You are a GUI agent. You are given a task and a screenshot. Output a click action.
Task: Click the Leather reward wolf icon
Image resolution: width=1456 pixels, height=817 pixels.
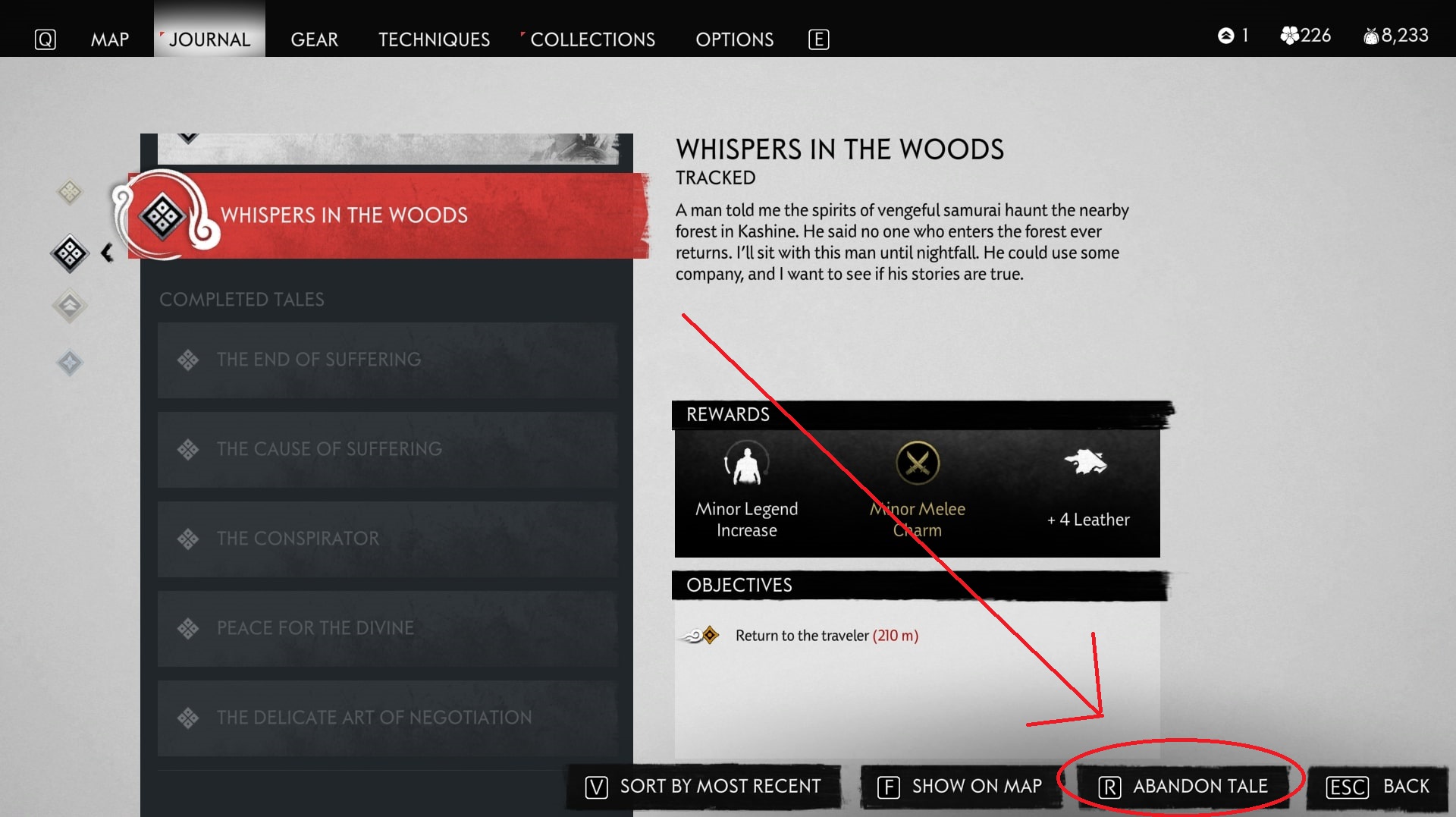1086,461
